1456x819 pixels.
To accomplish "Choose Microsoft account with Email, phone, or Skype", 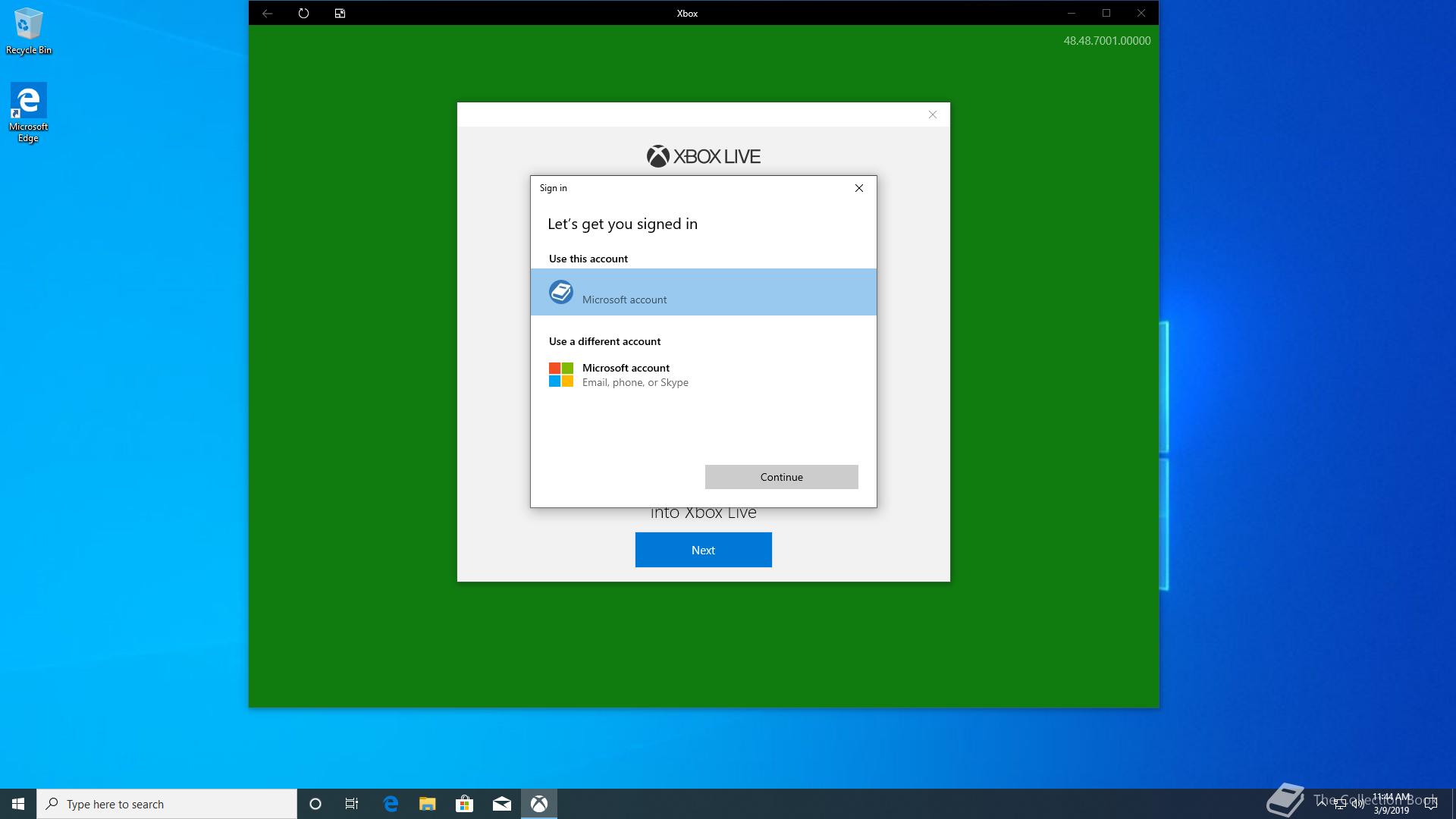I will click(704, 375).
